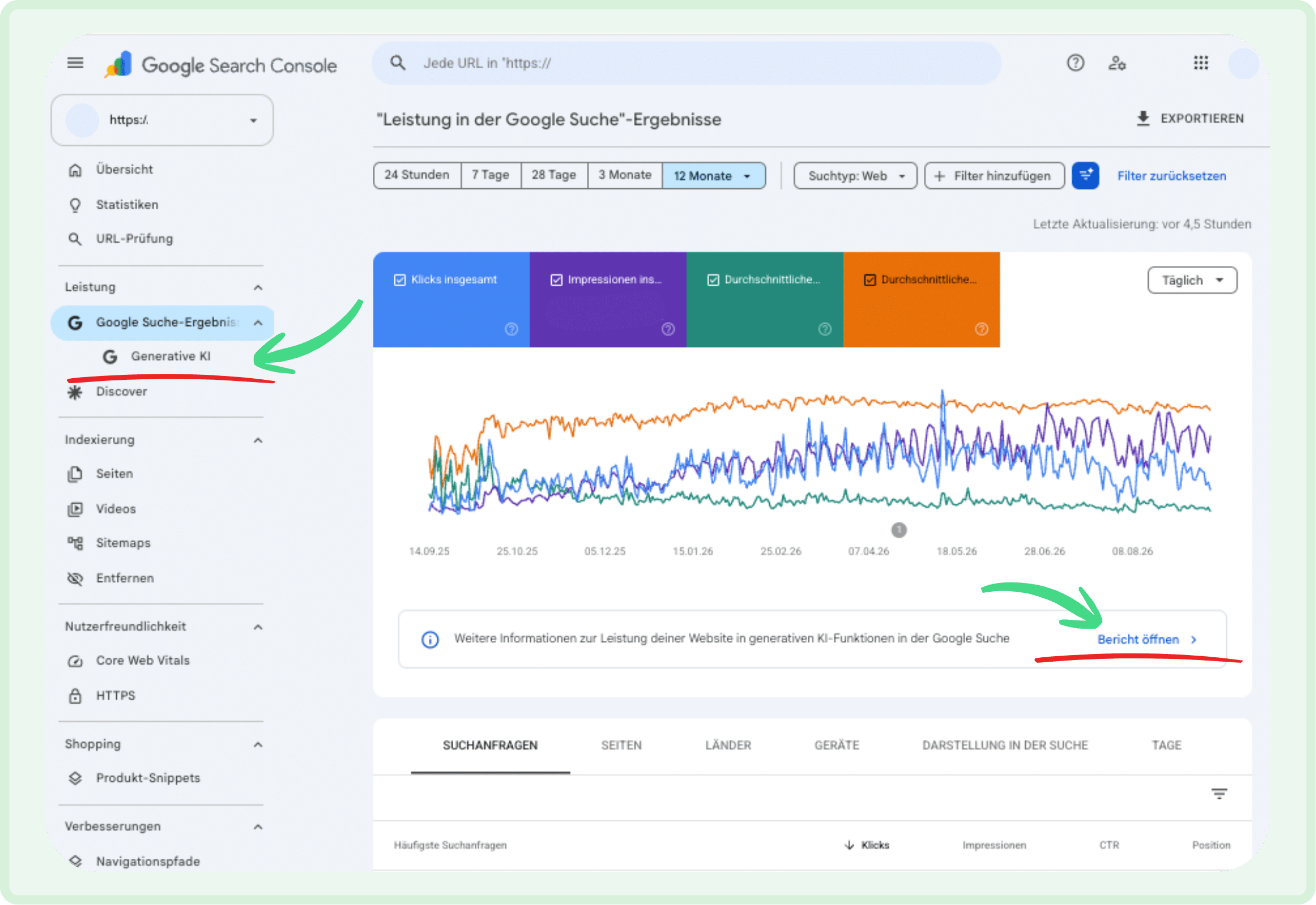Click the EXPORTIEREN button
1316x905 pixels.
coord(1190,118)
